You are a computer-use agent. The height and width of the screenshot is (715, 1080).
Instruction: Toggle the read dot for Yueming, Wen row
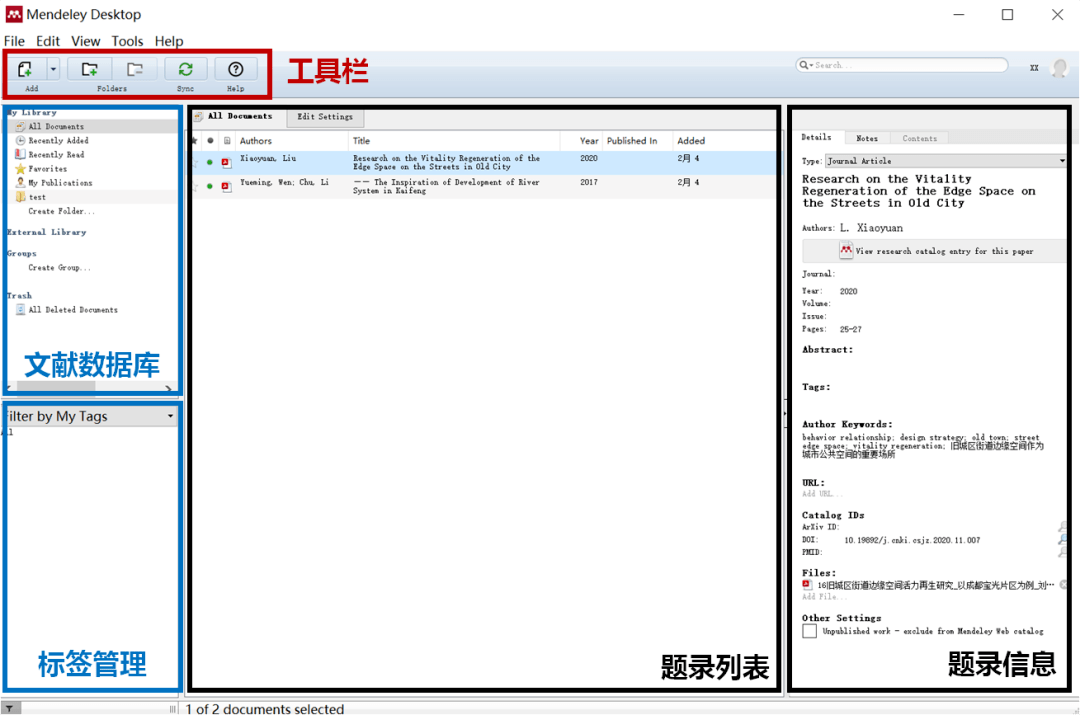(x=210, y=187)
